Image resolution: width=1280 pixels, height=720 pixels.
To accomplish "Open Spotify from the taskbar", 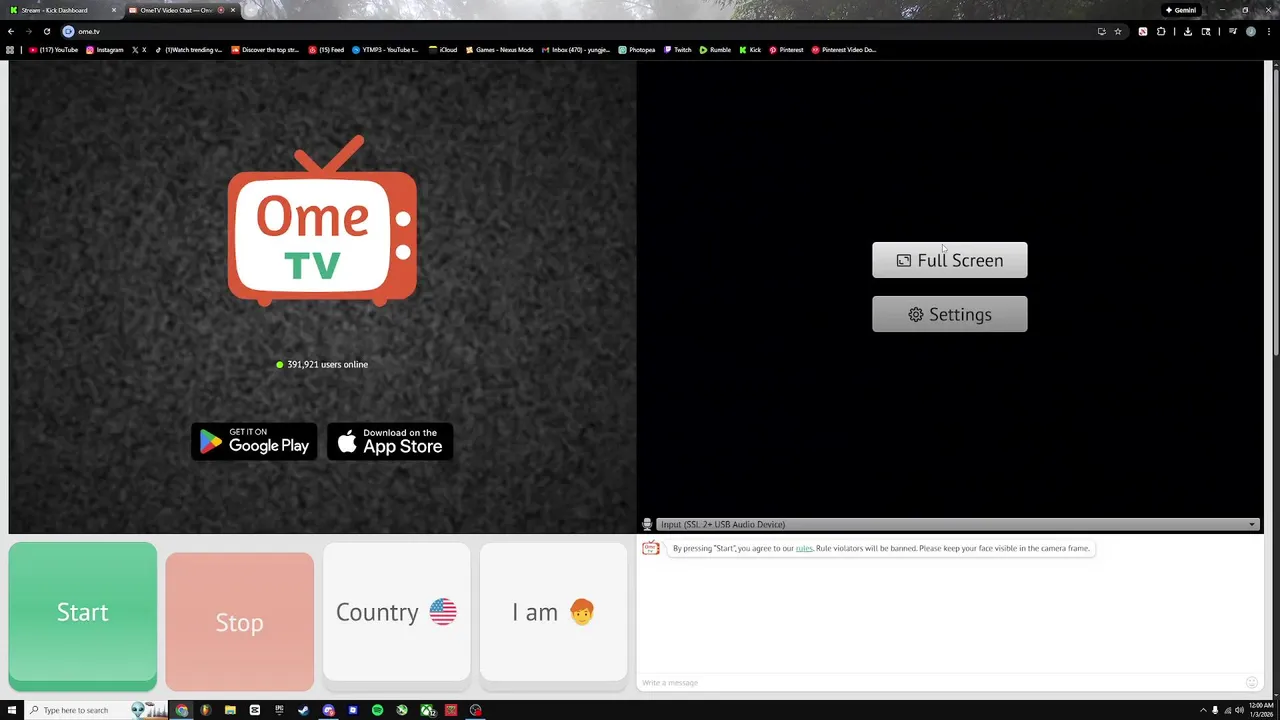I will pyautogui.click(x=377, y=710).
